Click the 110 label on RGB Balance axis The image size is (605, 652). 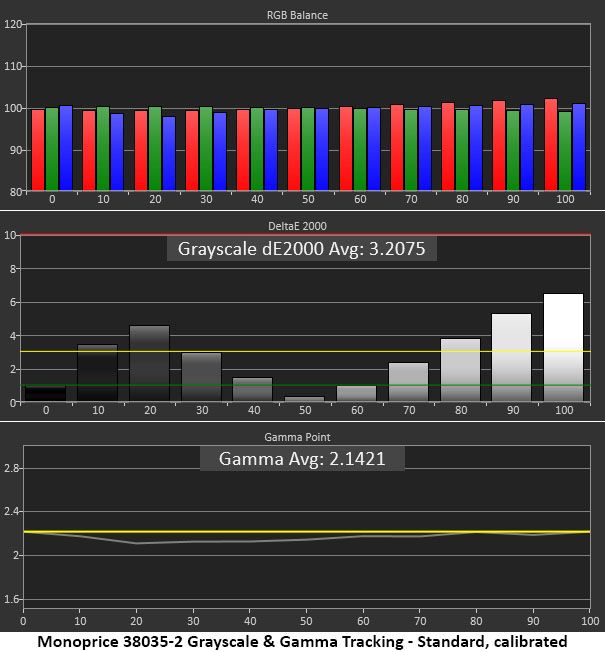(12, 66)
